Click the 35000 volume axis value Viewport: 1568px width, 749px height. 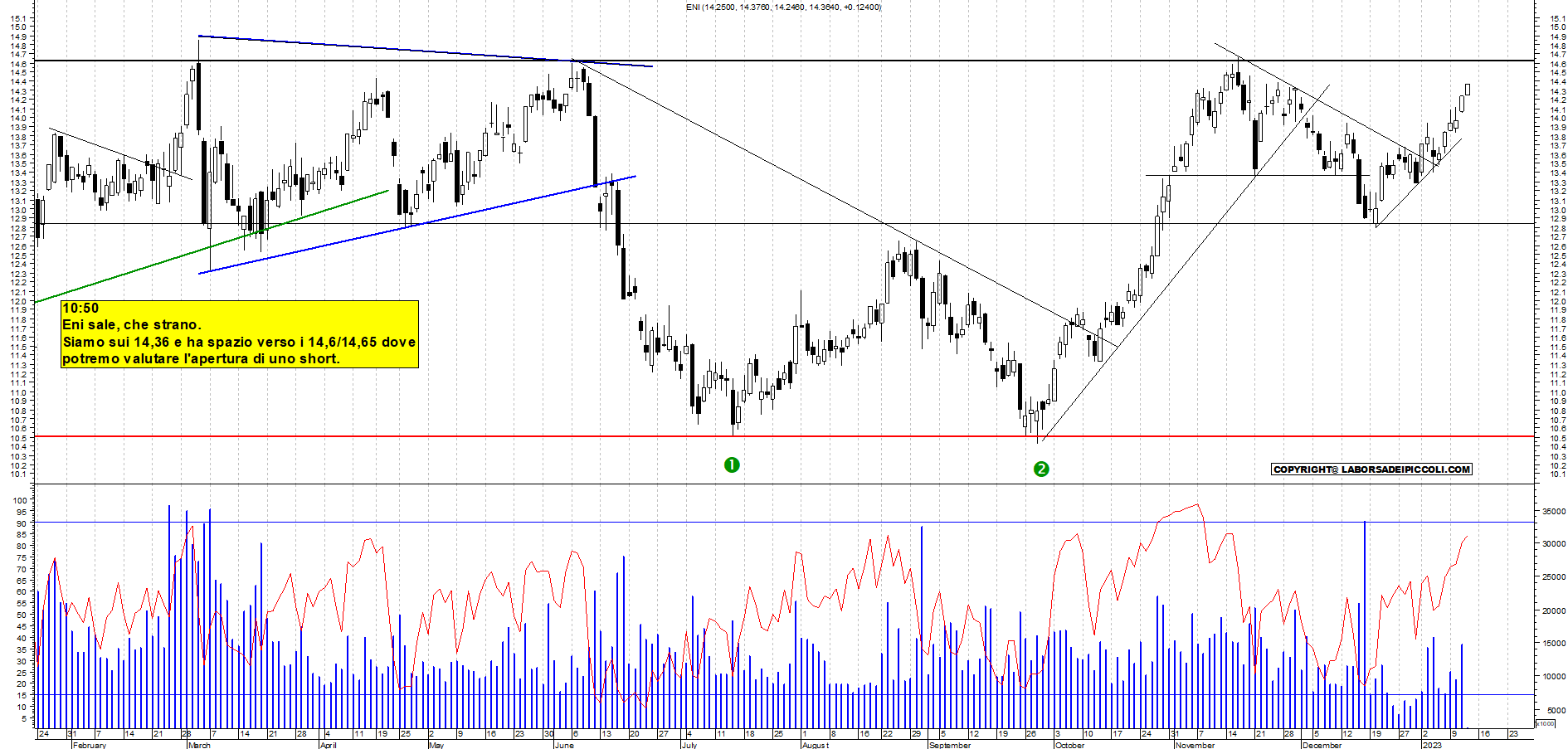[x=1554, y=512]
